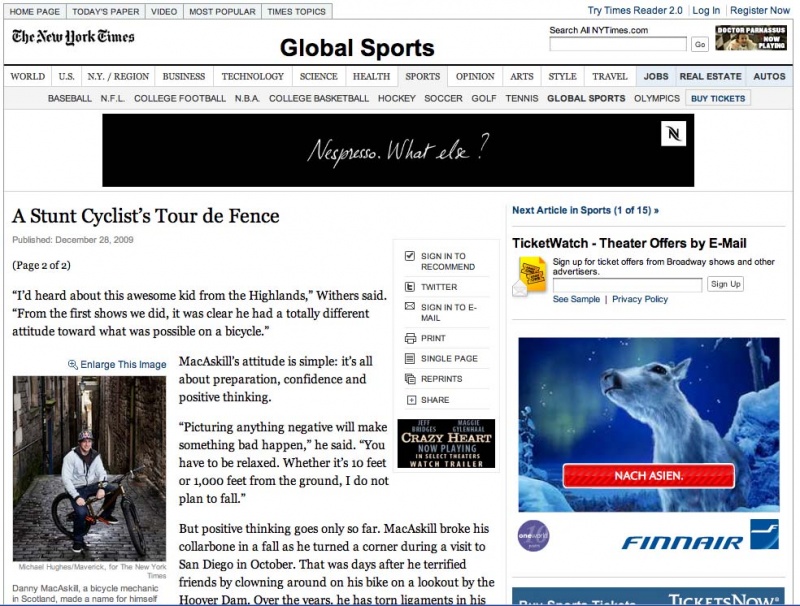Screen dimensions: 800x606
Task: Open the Global Sports subsection
Action: [x=586, y=98]
